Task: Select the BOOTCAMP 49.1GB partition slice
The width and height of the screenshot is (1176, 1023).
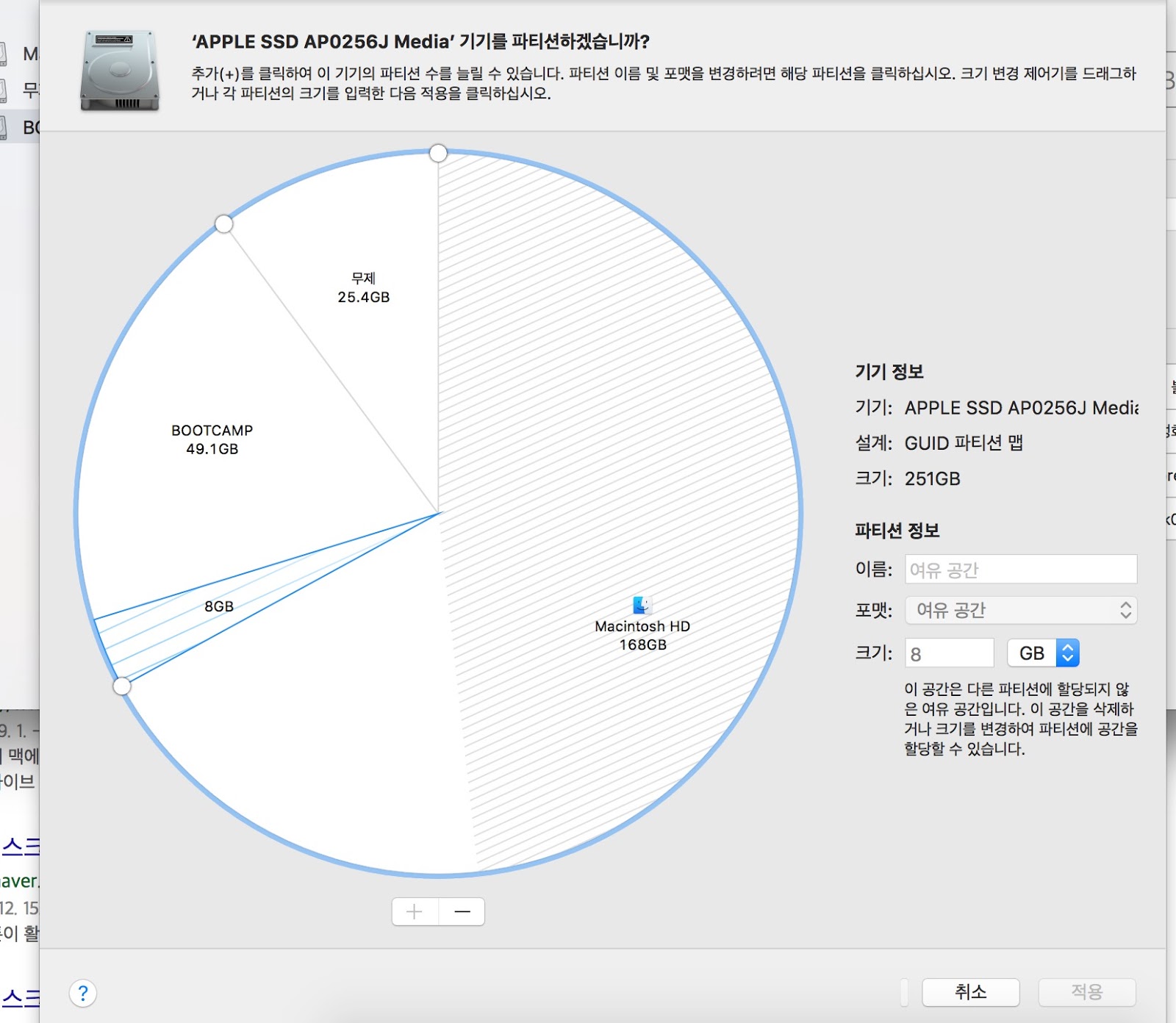Action: coord(212,439)
